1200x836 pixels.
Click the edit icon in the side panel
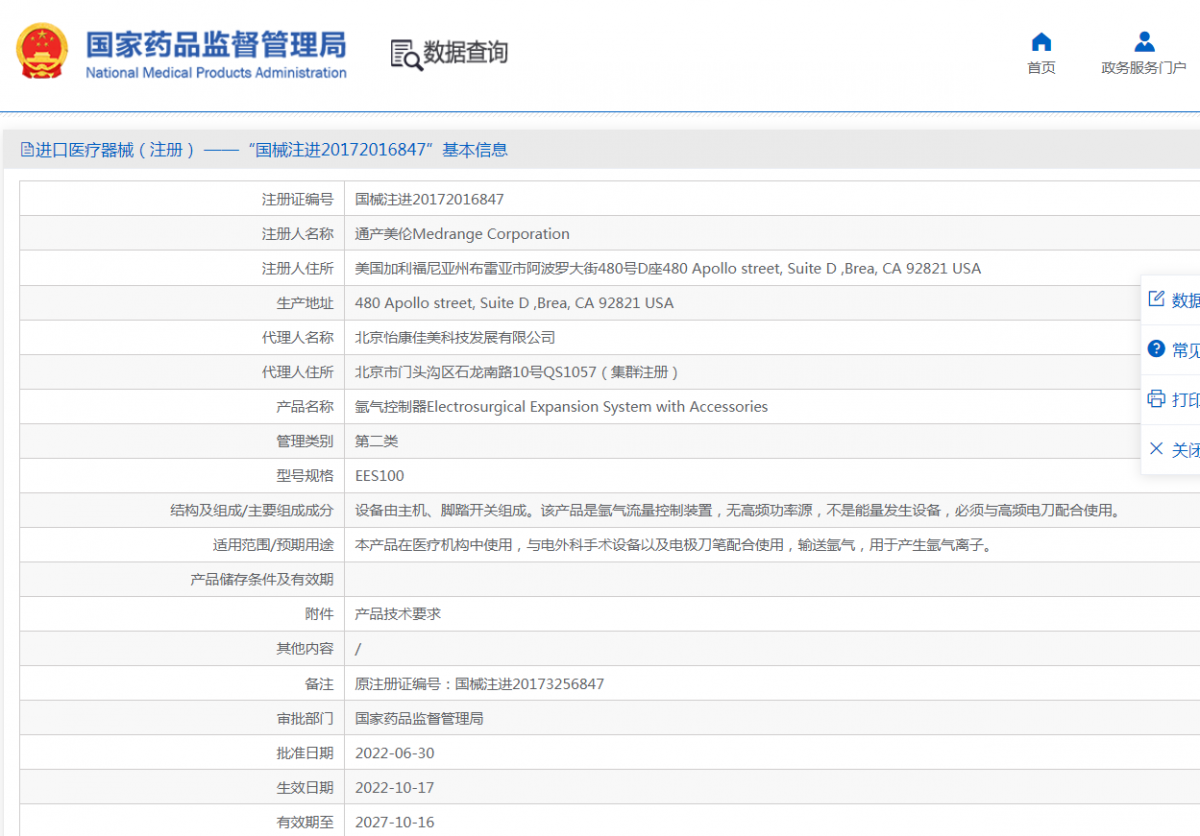pos(1156,299)
